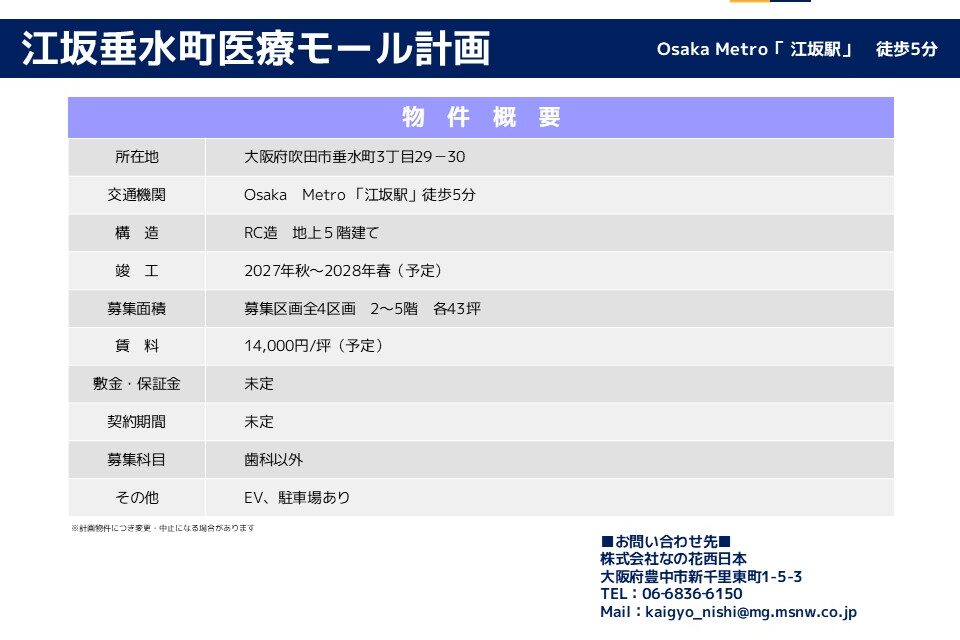
Task: Select the 所在地 label cell
Action: tap(137, 157)
